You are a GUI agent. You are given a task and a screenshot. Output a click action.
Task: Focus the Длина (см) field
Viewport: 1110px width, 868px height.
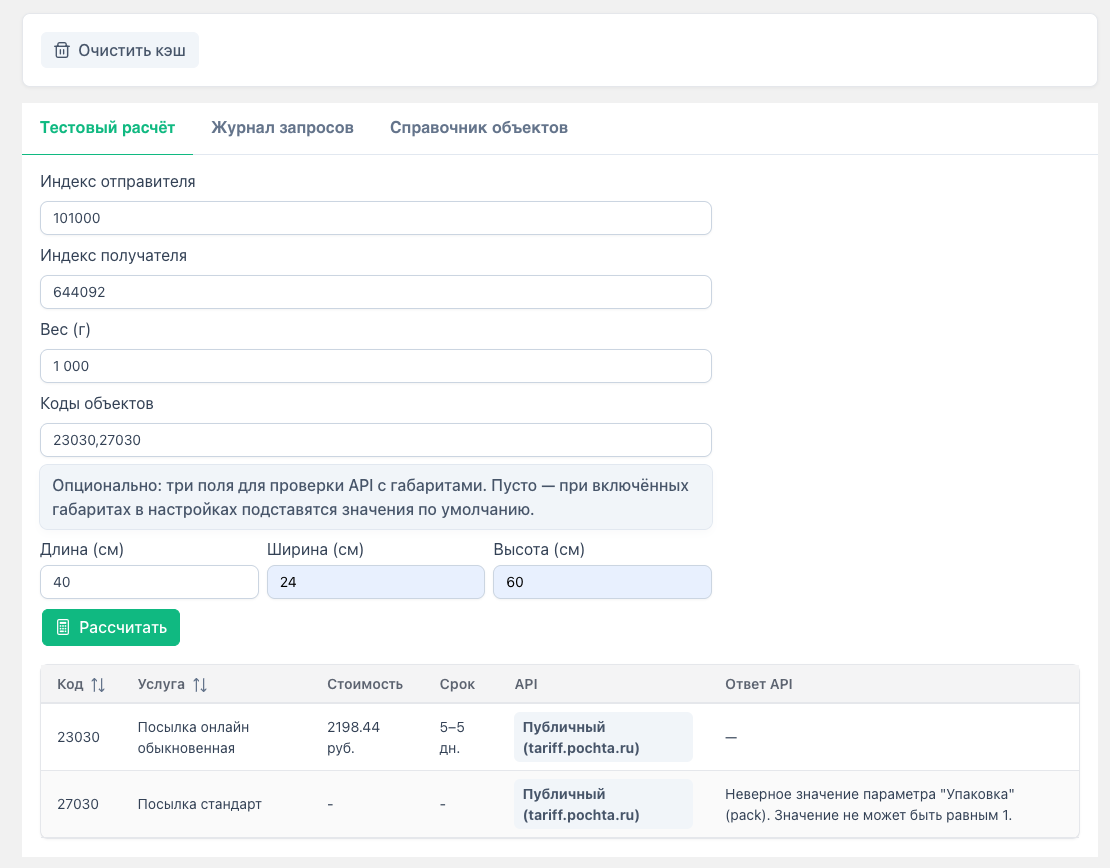point(149,582)
